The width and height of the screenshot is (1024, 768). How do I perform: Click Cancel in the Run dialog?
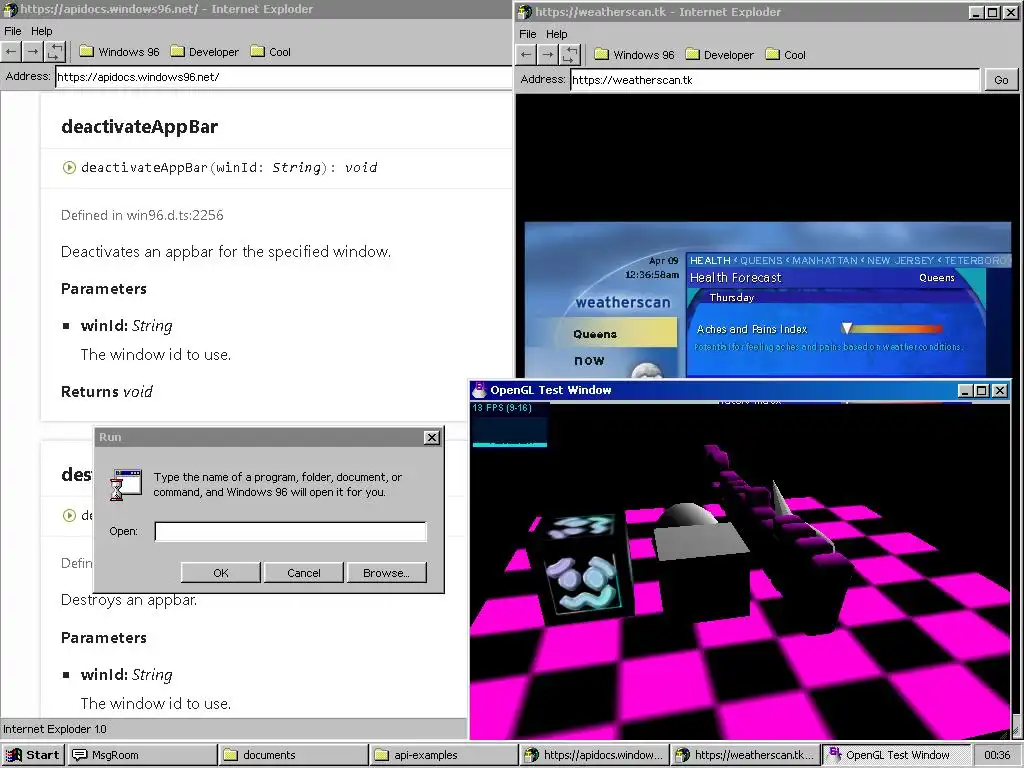pyautogui.click(x=304, y=573)
